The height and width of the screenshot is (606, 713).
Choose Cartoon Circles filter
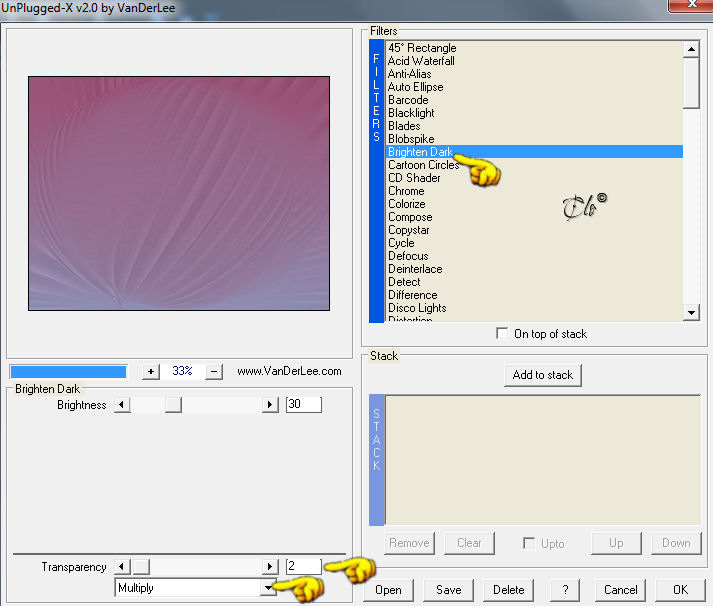(423, 165)
